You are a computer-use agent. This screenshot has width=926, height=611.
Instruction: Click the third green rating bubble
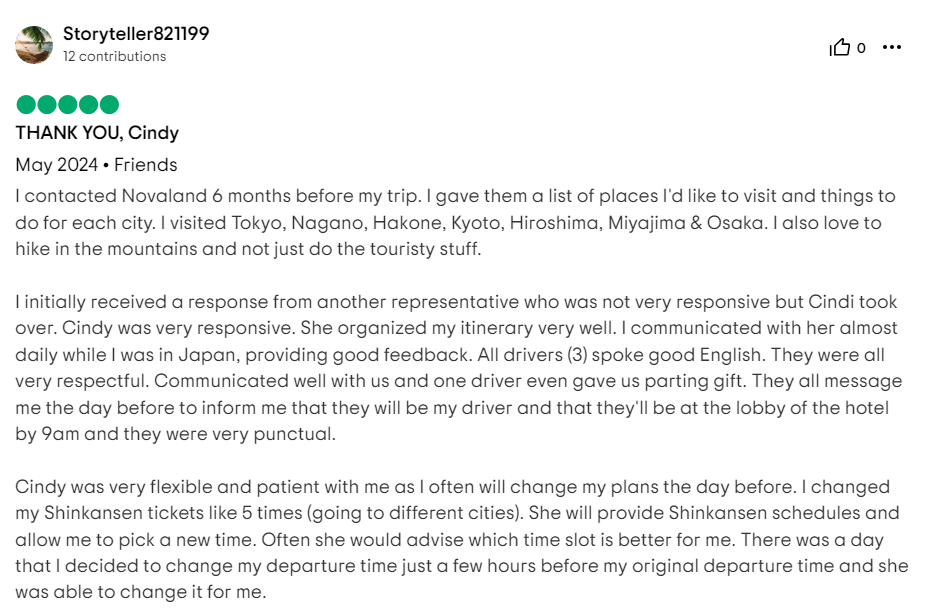[67, 104]
